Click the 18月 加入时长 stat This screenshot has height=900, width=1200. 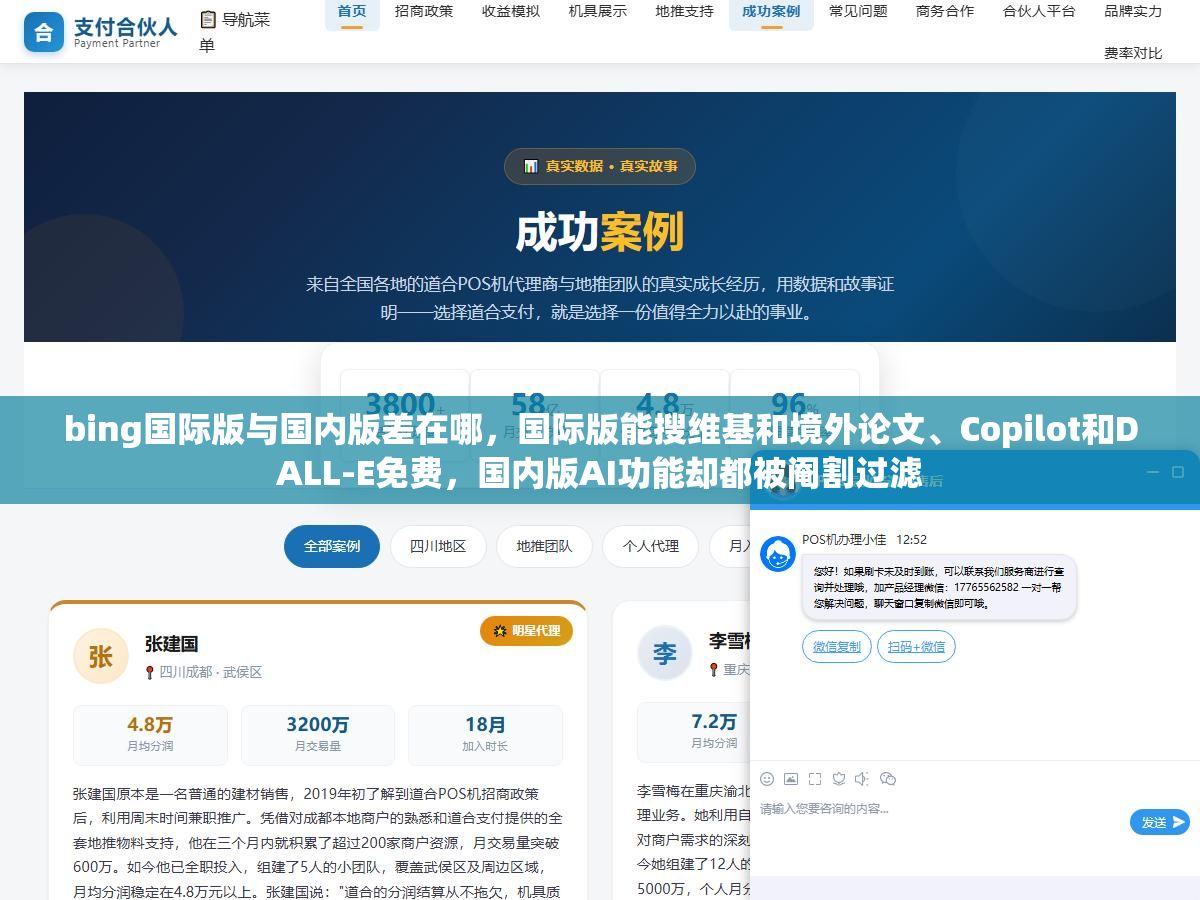485,735
